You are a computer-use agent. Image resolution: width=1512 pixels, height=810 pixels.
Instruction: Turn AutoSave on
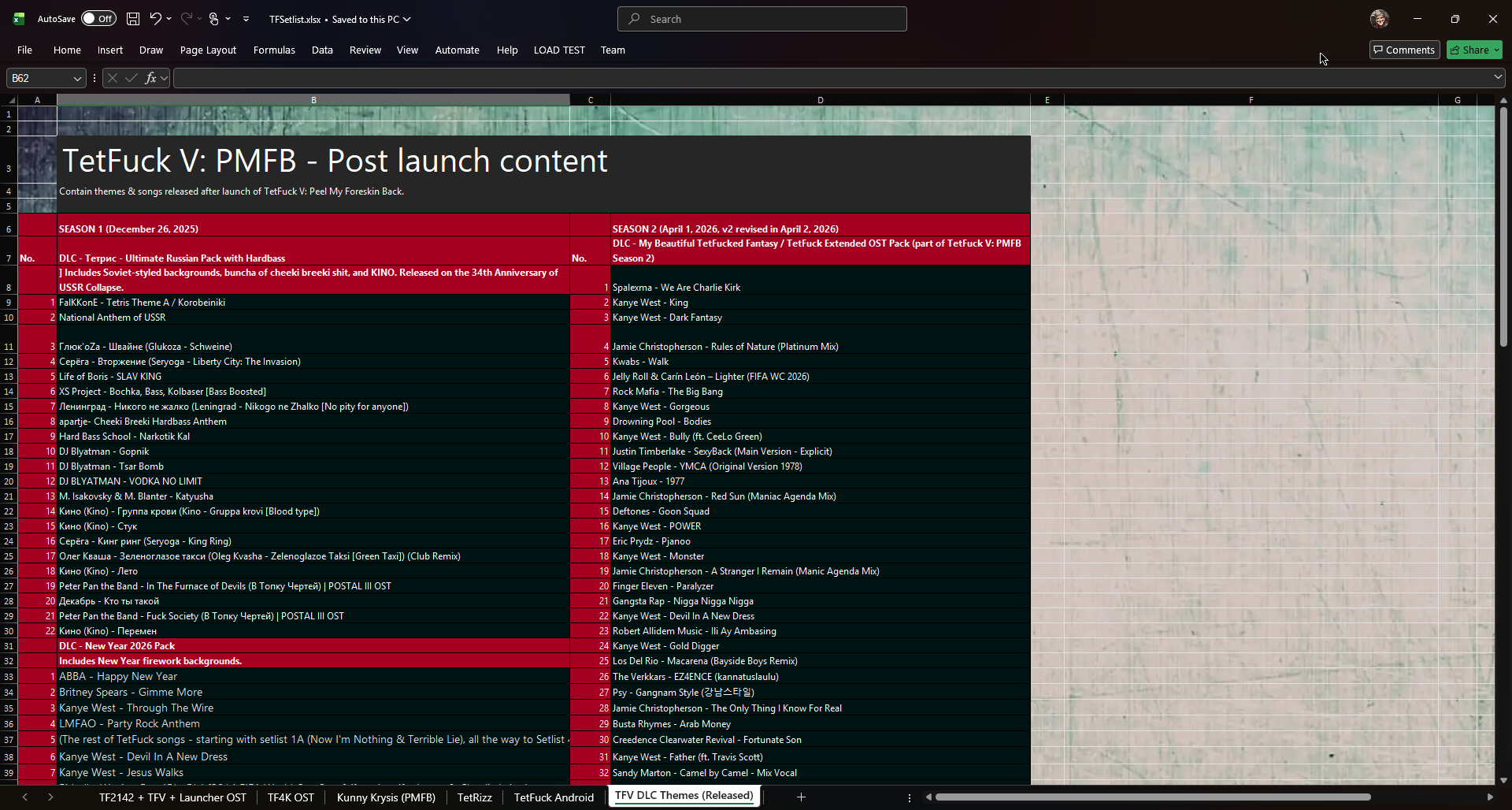98,18
